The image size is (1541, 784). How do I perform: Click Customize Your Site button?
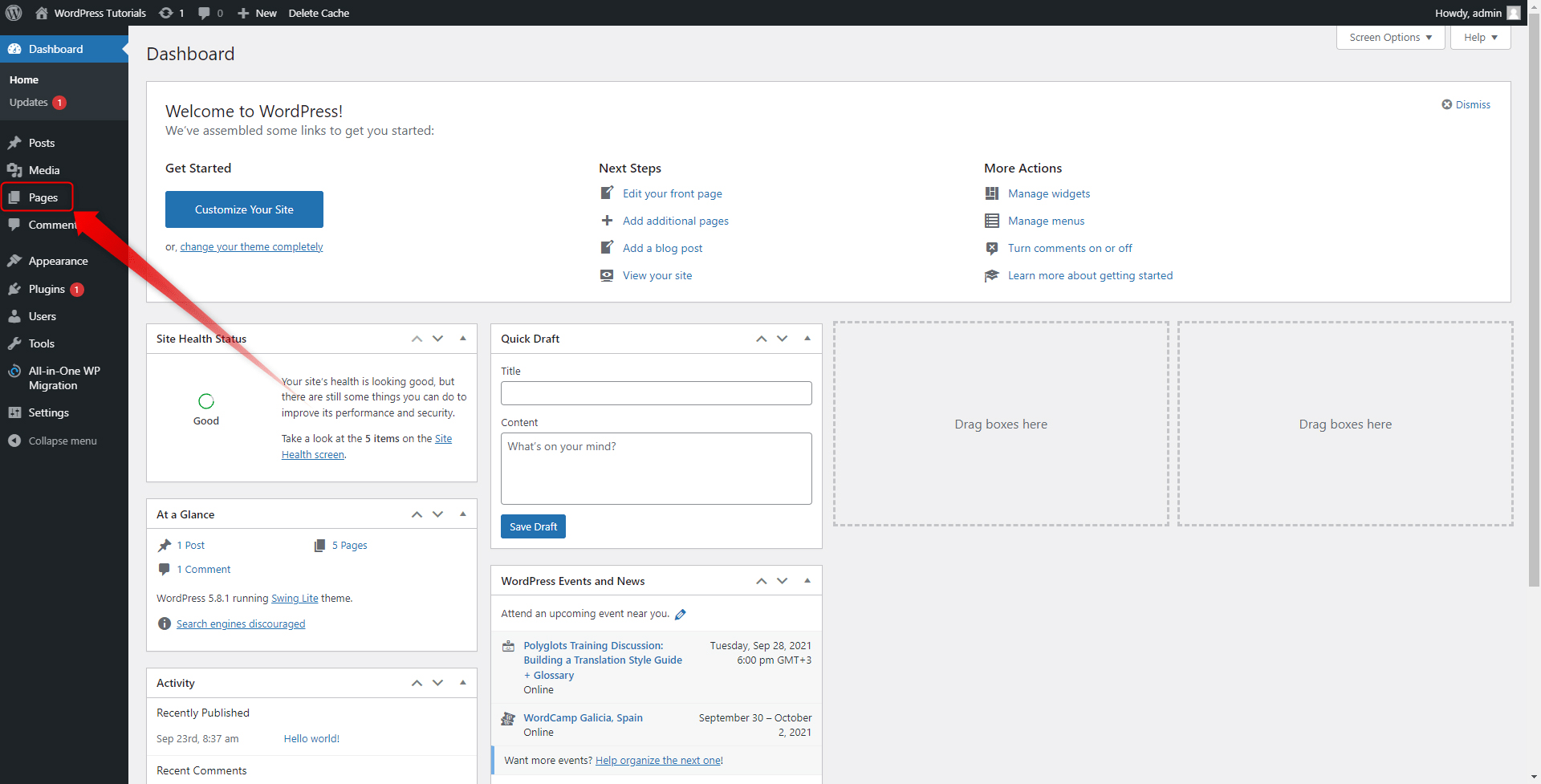coord(244,209)
